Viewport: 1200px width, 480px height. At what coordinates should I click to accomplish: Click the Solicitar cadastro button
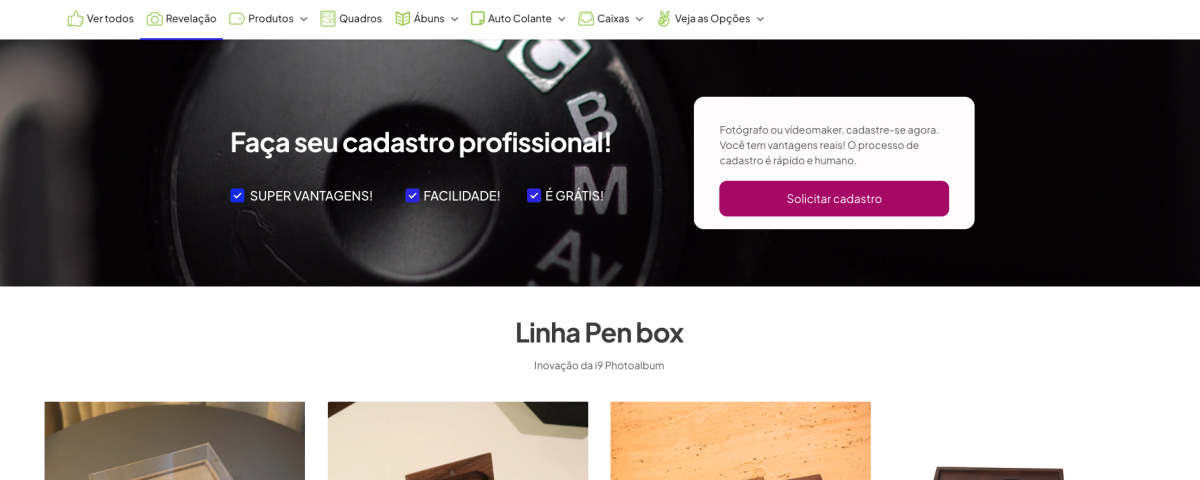pyautogui.click(x=834, y=198)
